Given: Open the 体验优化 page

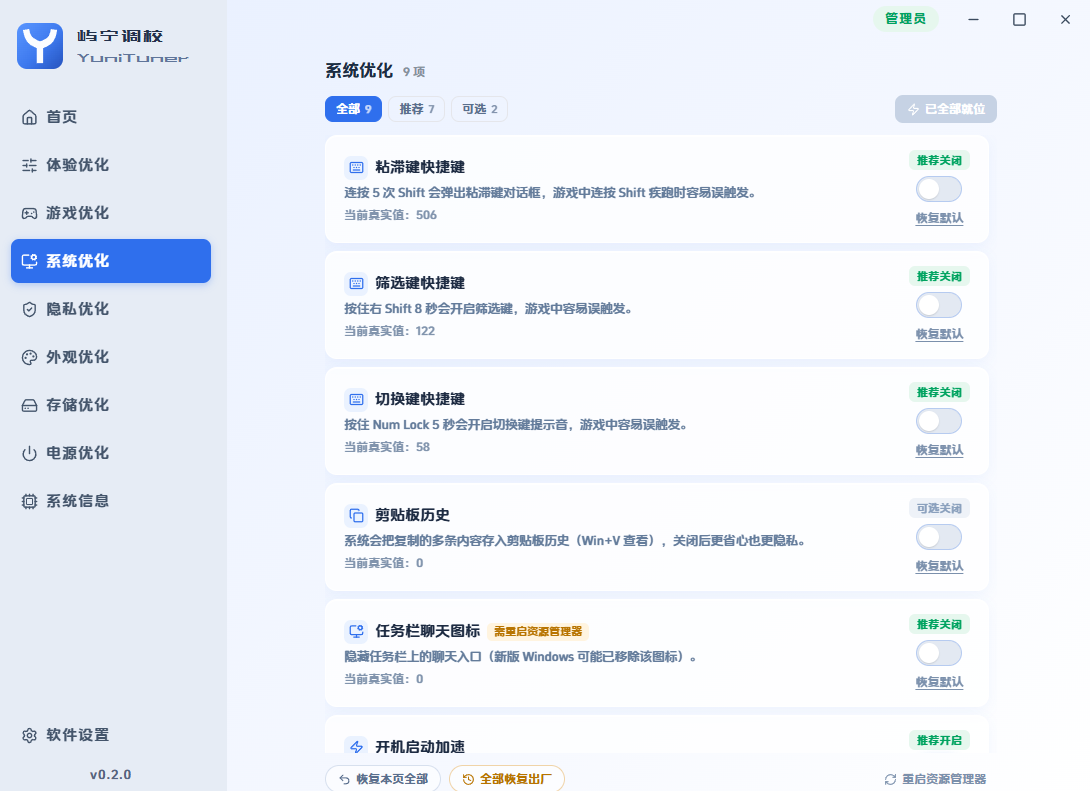Looking at the screenshot, I should (111, 165).
